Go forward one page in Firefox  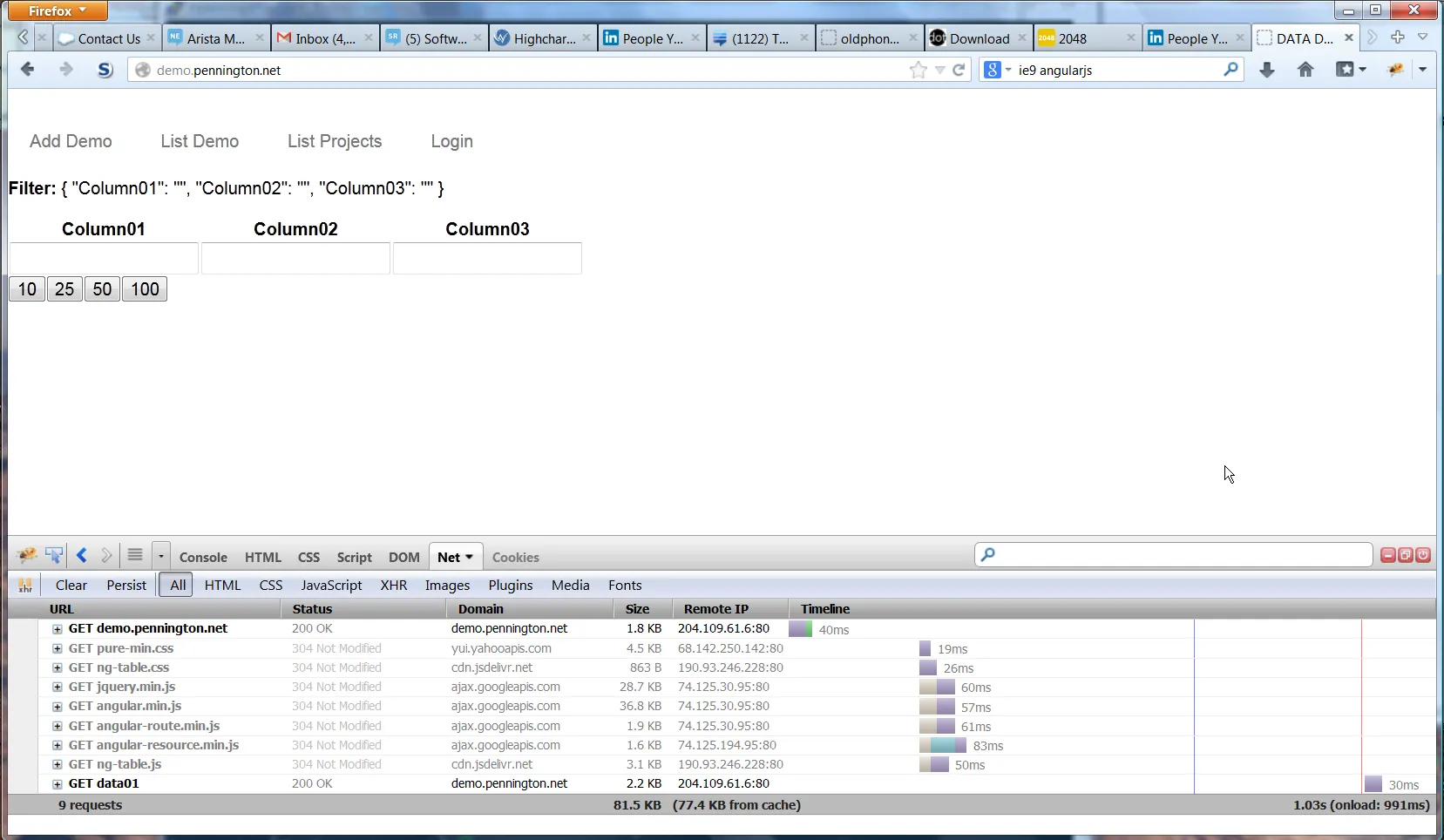coord(66,70)
